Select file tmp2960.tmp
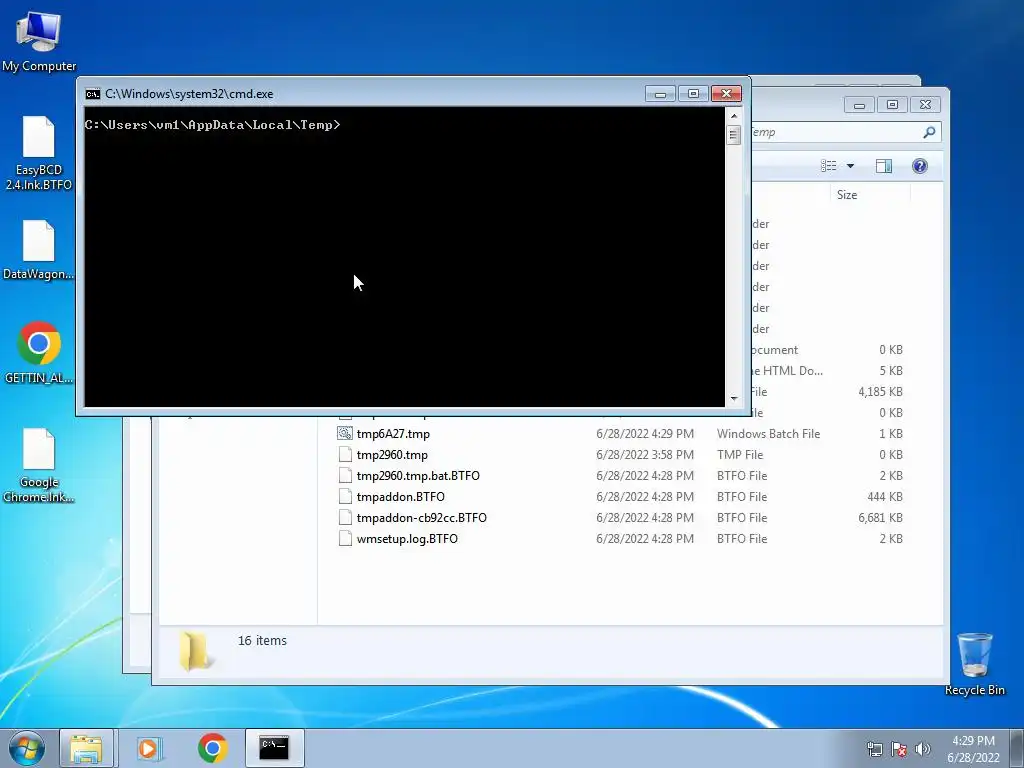 tap(392, 455)
